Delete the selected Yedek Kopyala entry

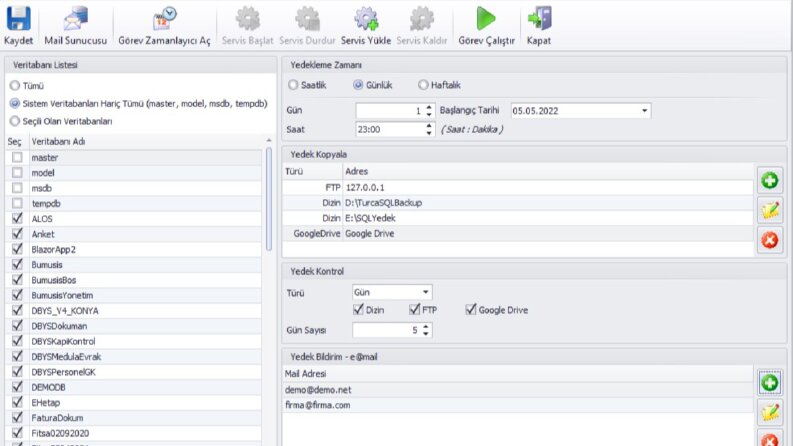point(770,240)
